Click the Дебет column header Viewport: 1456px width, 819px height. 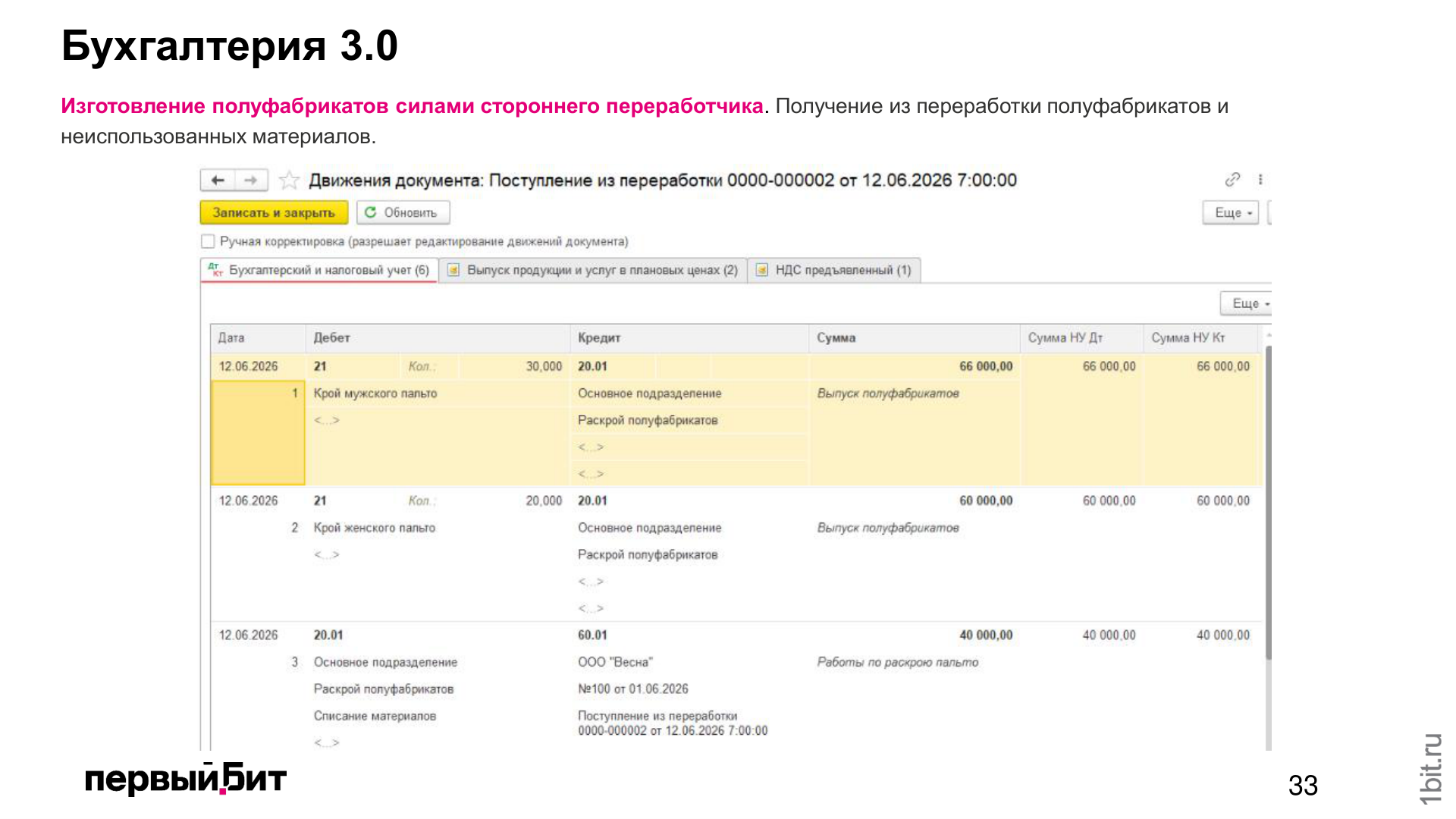point(438,338)
